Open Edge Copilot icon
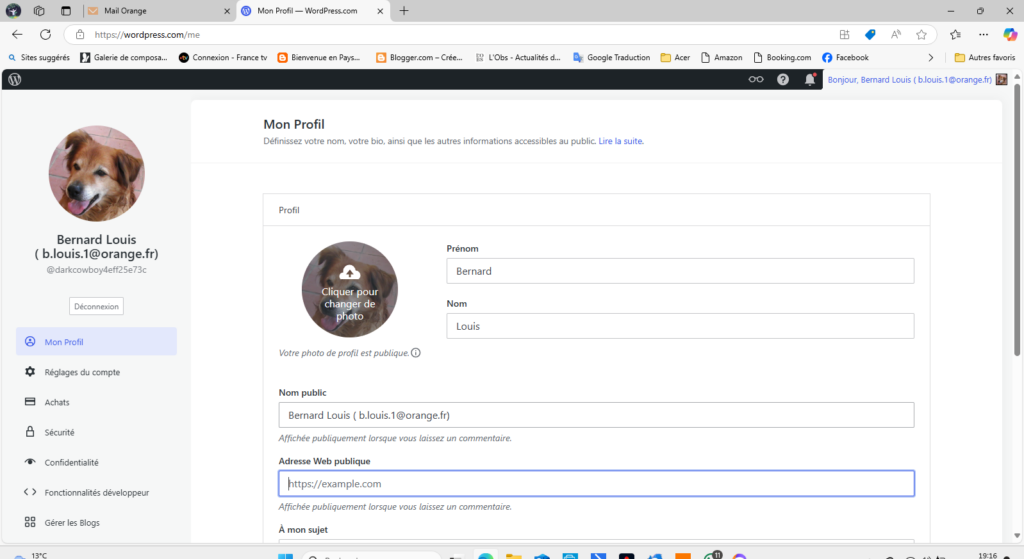This screenshot has height=559, width=1024. tap(1010, 34)
